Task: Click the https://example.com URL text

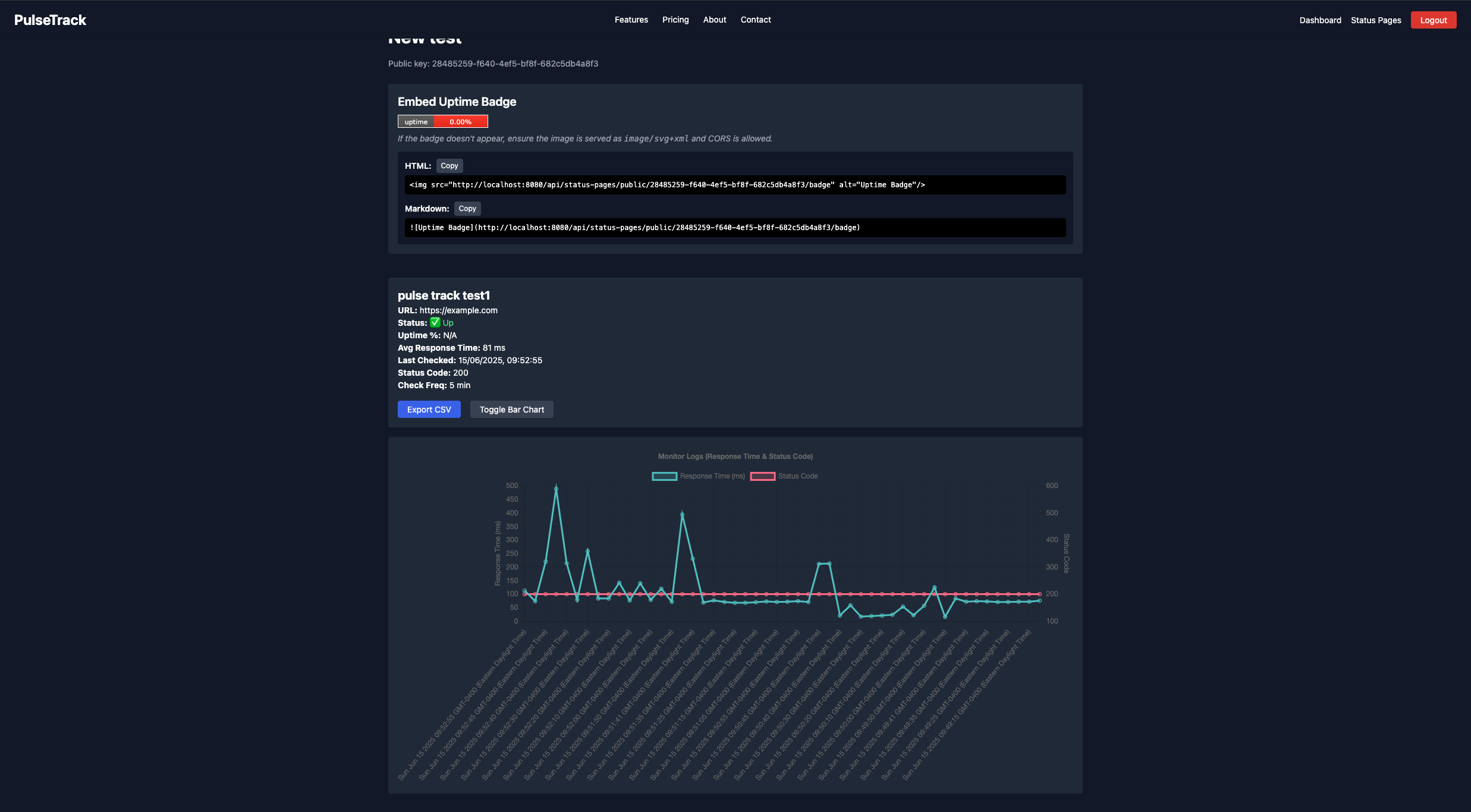Action: point(458,310)
